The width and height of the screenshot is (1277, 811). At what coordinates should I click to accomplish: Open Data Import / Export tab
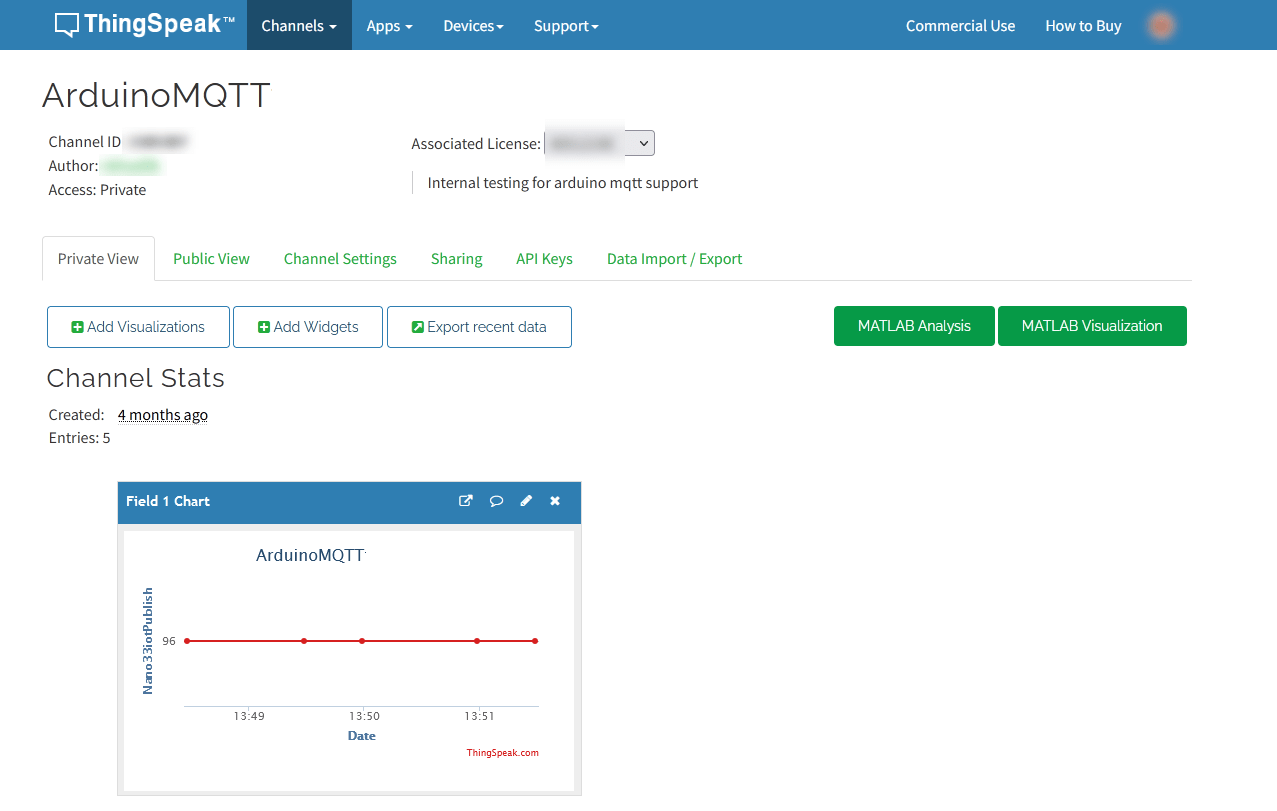pos(674,258)
